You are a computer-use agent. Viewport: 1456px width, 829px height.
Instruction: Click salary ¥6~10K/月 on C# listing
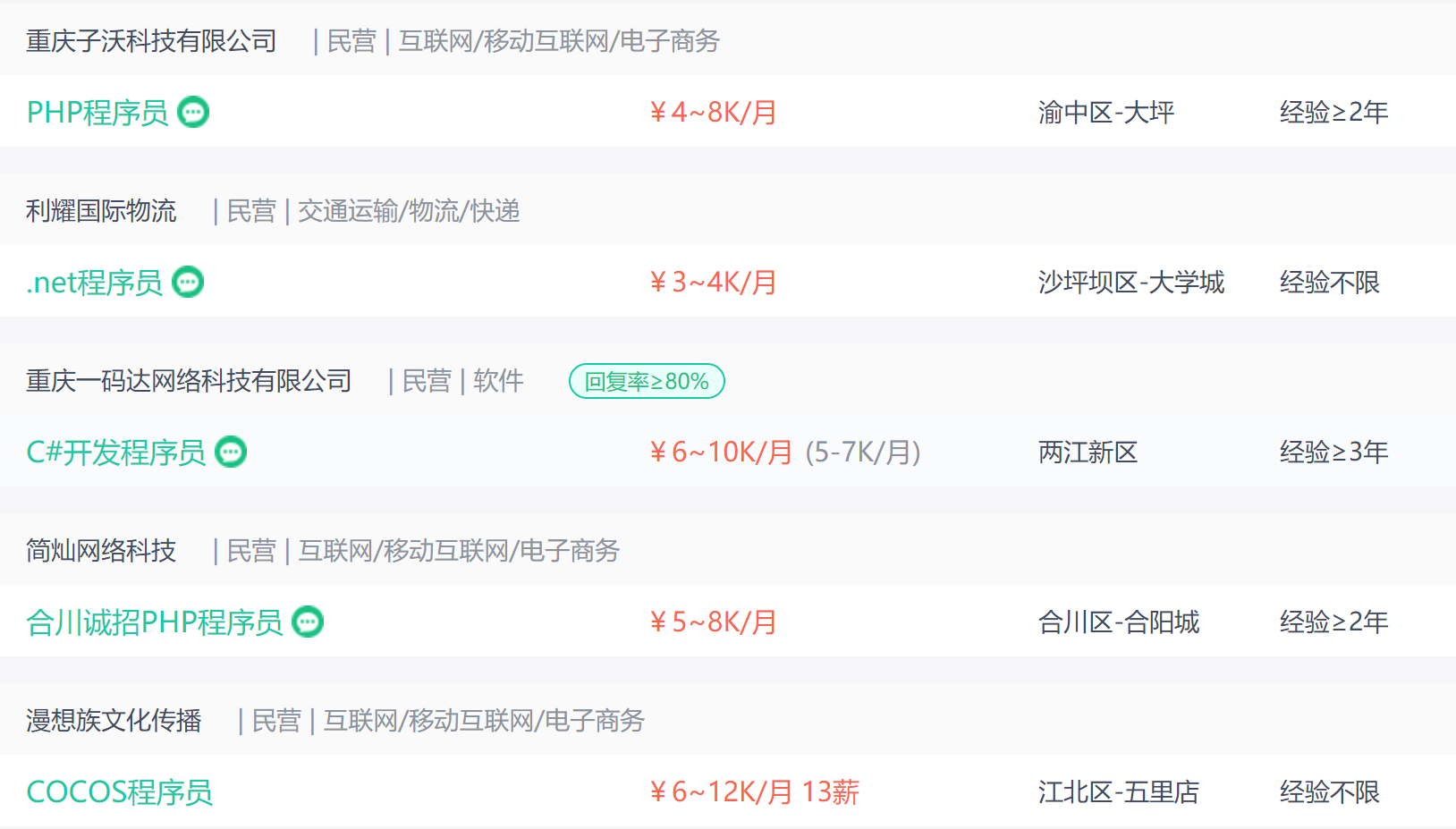tap(721, 453)
